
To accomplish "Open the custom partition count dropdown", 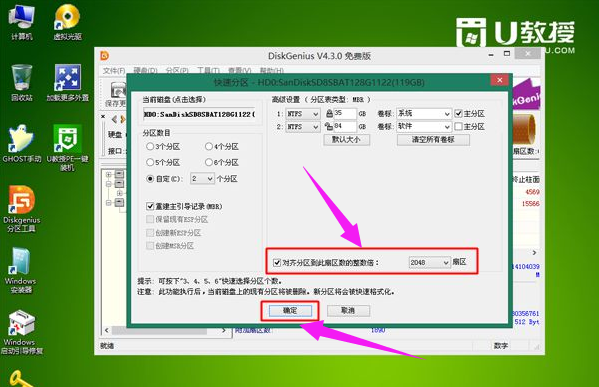I will 202,178.
